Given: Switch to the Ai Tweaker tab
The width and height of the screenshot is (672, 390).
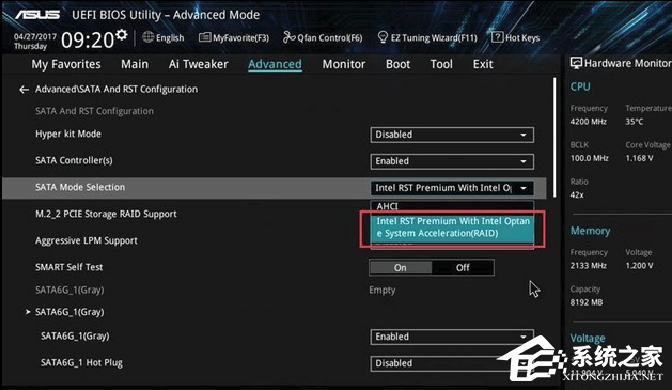Looking at the screenshot, I should [198, 64].
